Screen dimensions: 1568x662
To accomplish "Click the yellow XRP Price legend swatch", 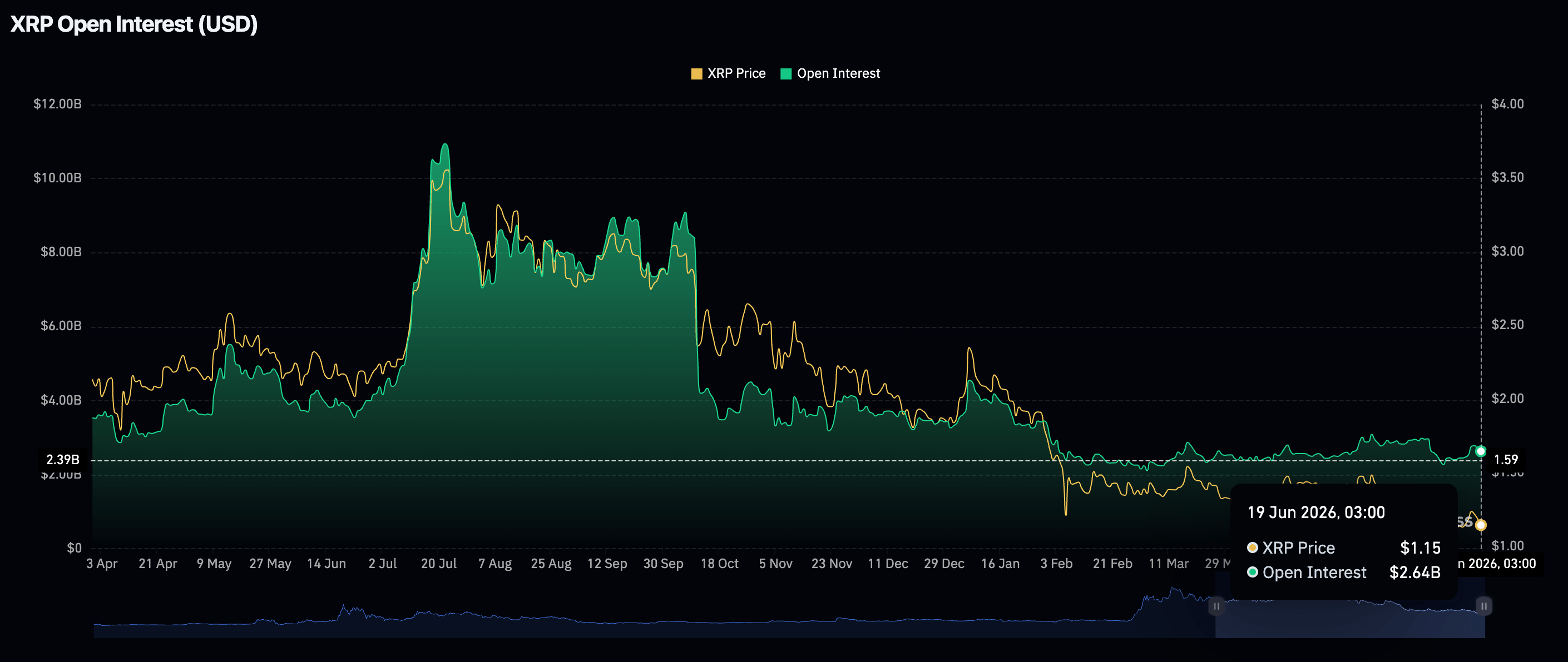I will click(x=696, y=74).
